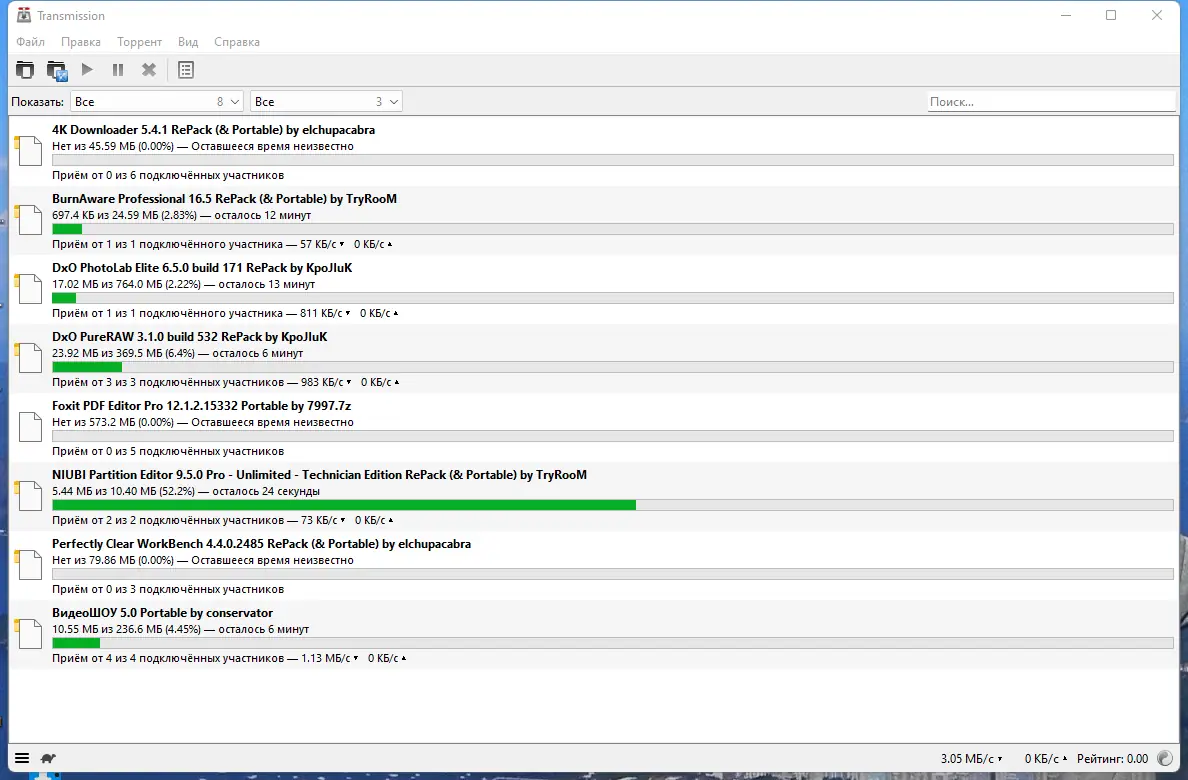Remove selected torrent X icon
The height and width of the screenshot is (780, 1188).
149,70
